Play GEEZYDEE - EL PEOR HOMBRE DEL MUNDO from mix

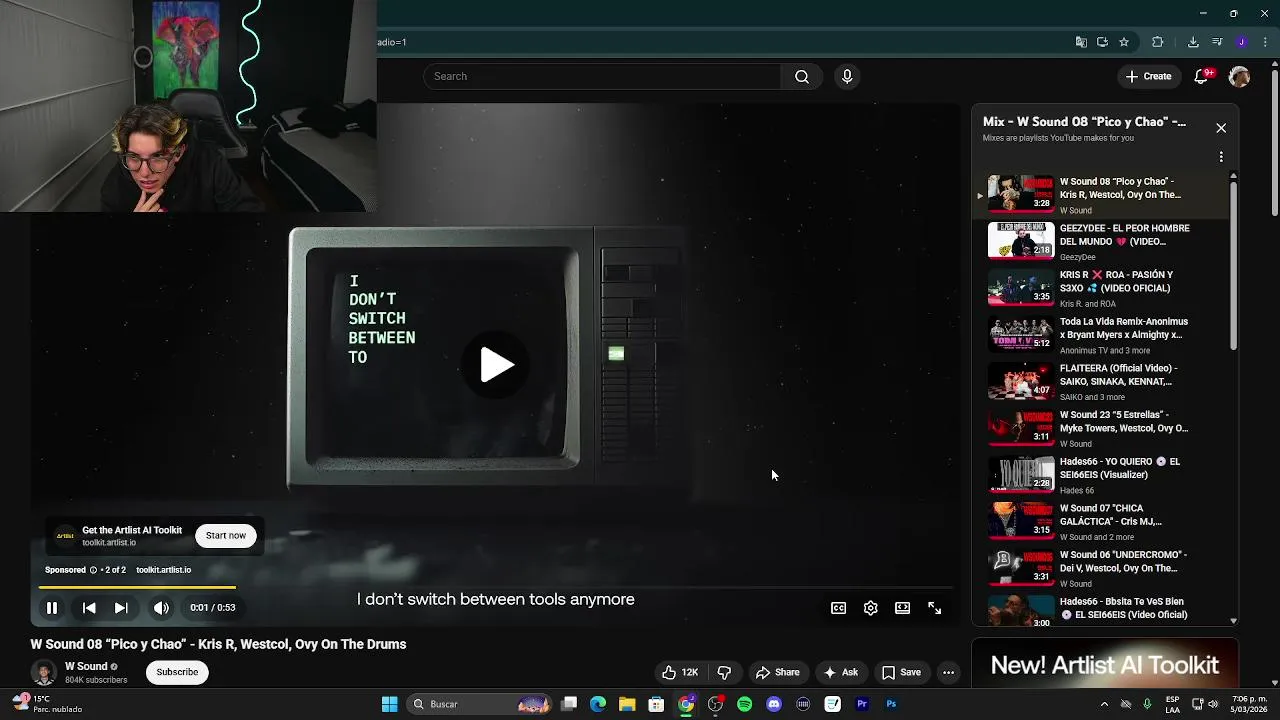click(x=1100, y=242)
